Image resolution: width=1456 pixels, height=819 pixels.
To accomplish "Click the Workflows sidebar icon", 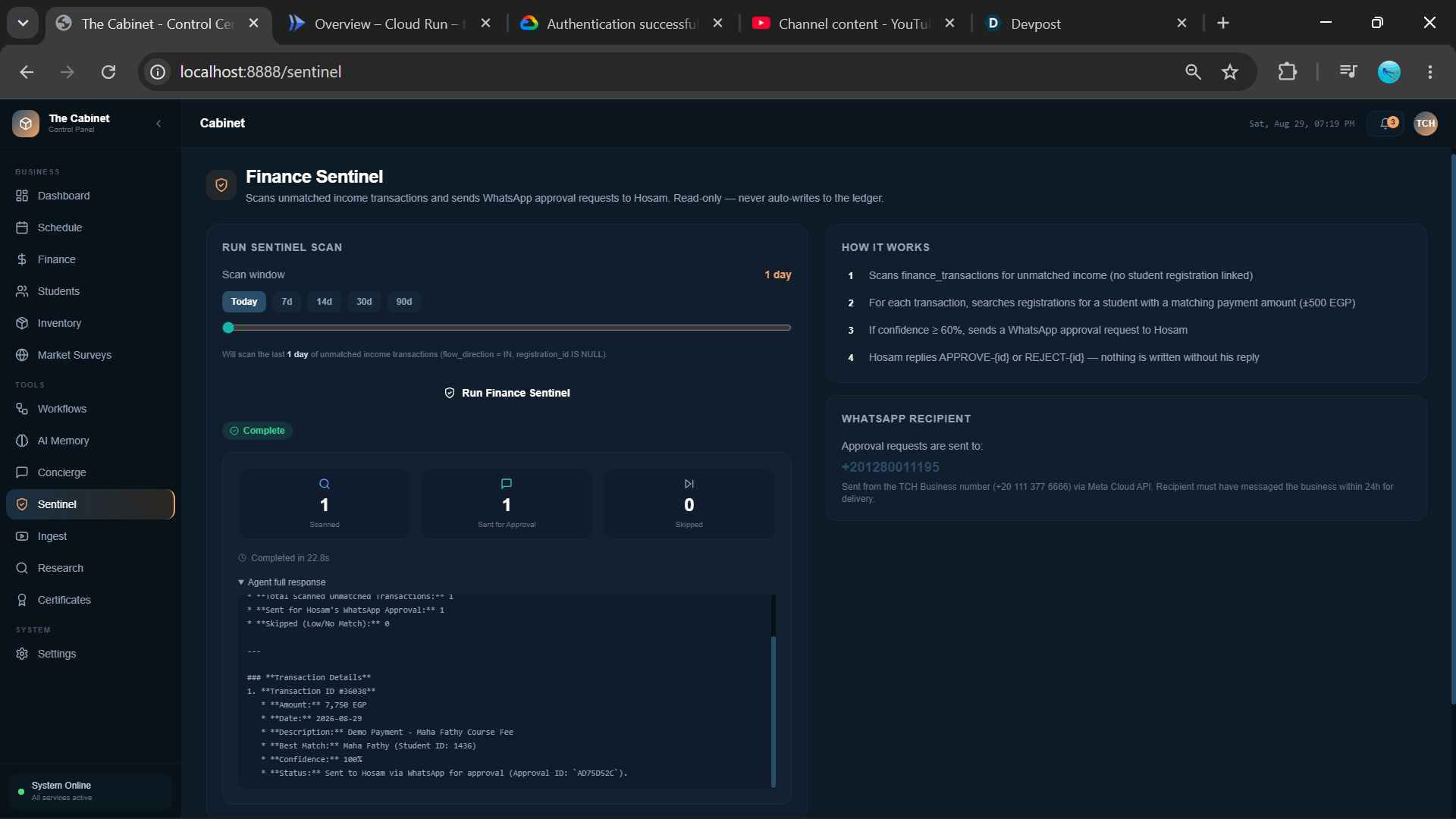I will click(x=22, y=409).
